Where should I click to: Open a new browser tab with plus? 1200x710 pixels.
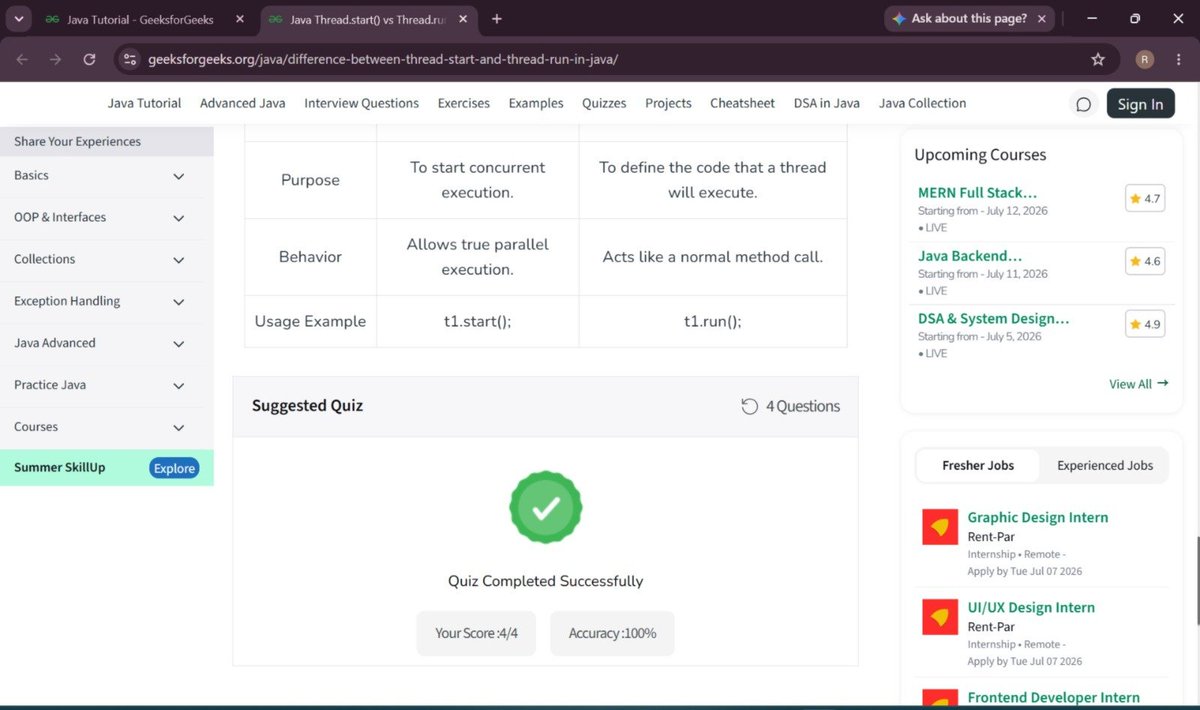click(x=497, y=19)
